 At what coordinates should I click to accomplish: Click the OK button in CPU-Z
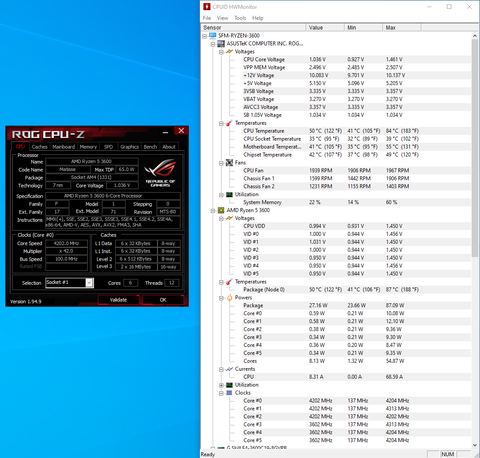pyautogui.click(x=163, y=300)
